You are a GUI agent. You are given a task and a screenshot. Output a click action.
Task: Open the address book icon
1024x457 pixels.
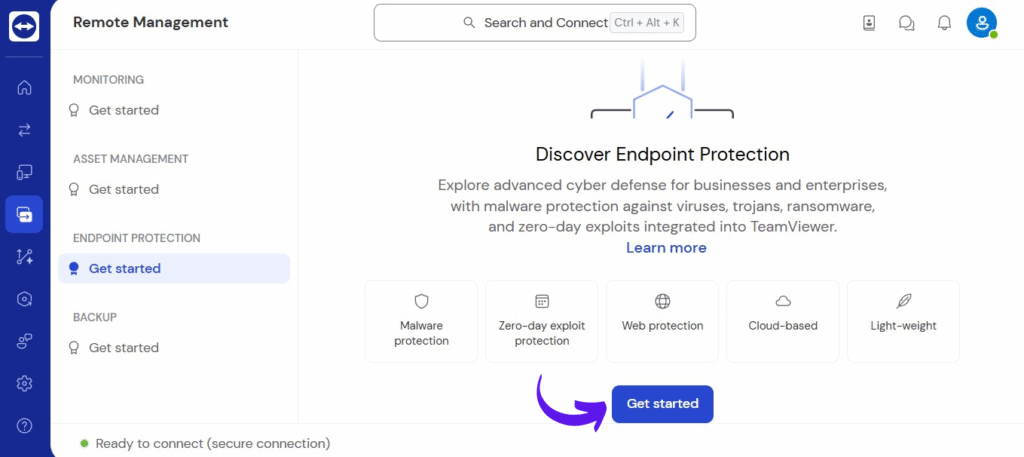(869, 24)
